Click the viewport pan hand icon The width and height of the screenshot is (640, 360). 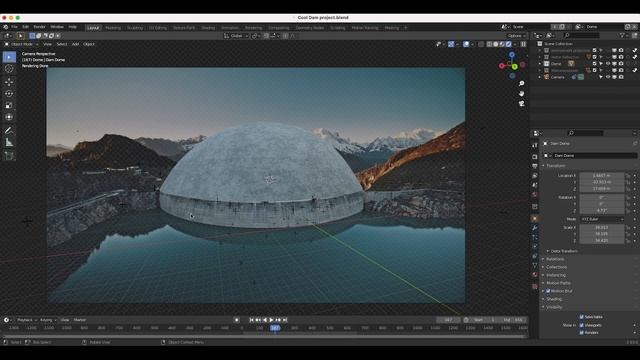pyautogui.click(x=521, y=93)
